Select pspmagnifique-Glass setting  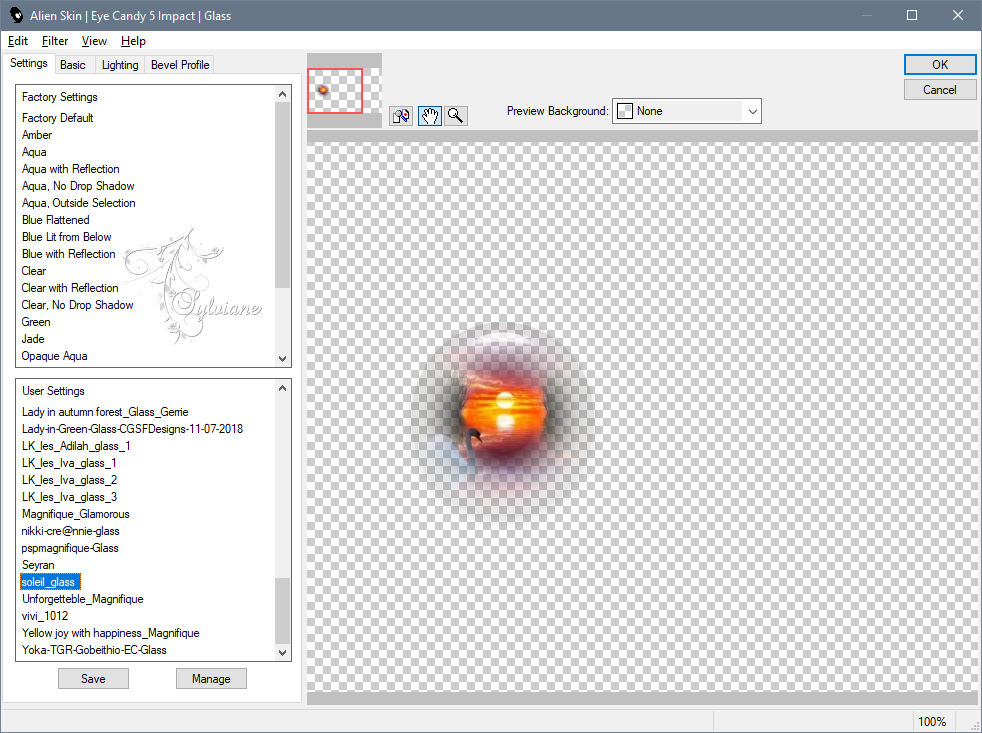(70, 548)
